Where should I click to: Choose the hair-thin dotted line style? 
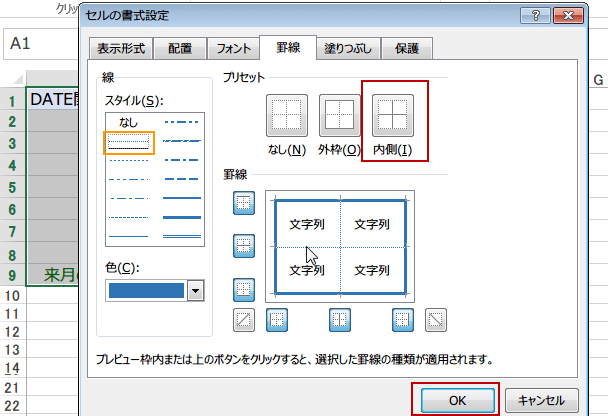pyautogui.click(x=128, y=140)
